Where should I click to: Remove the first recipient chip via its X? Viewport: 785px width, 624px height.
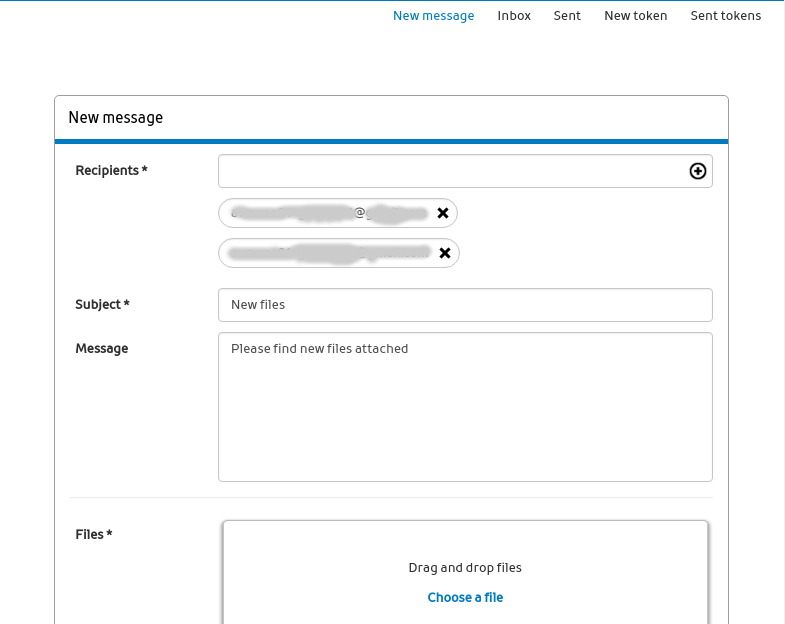point(442,213)
